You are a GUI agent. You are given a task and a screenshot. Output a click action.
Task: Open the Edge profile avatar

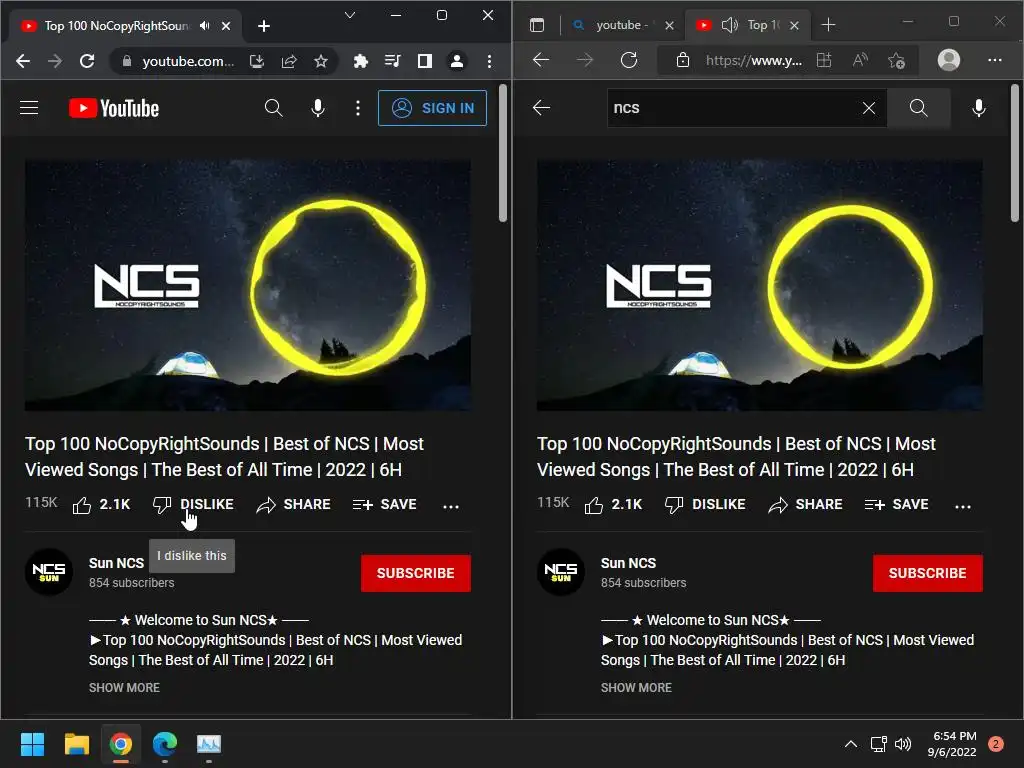point(948,60)
